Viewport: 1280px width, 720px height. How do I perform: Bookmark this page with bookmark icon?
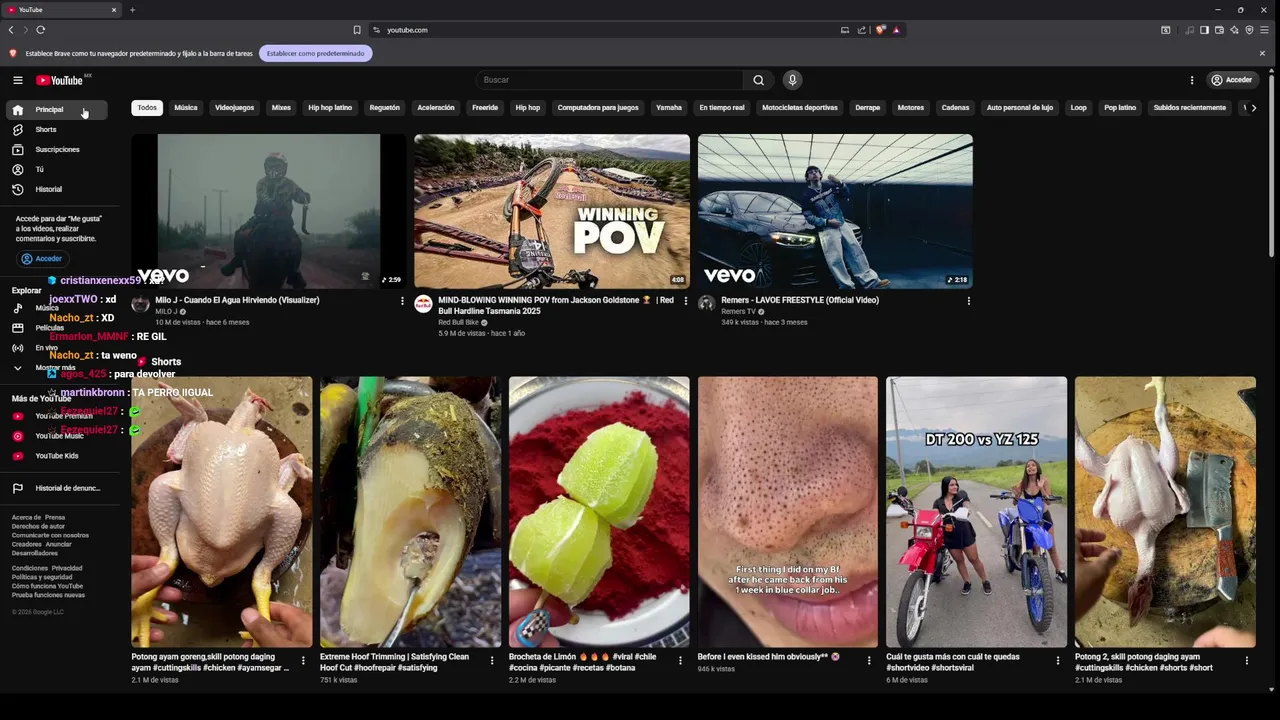(x=357, y=30)
